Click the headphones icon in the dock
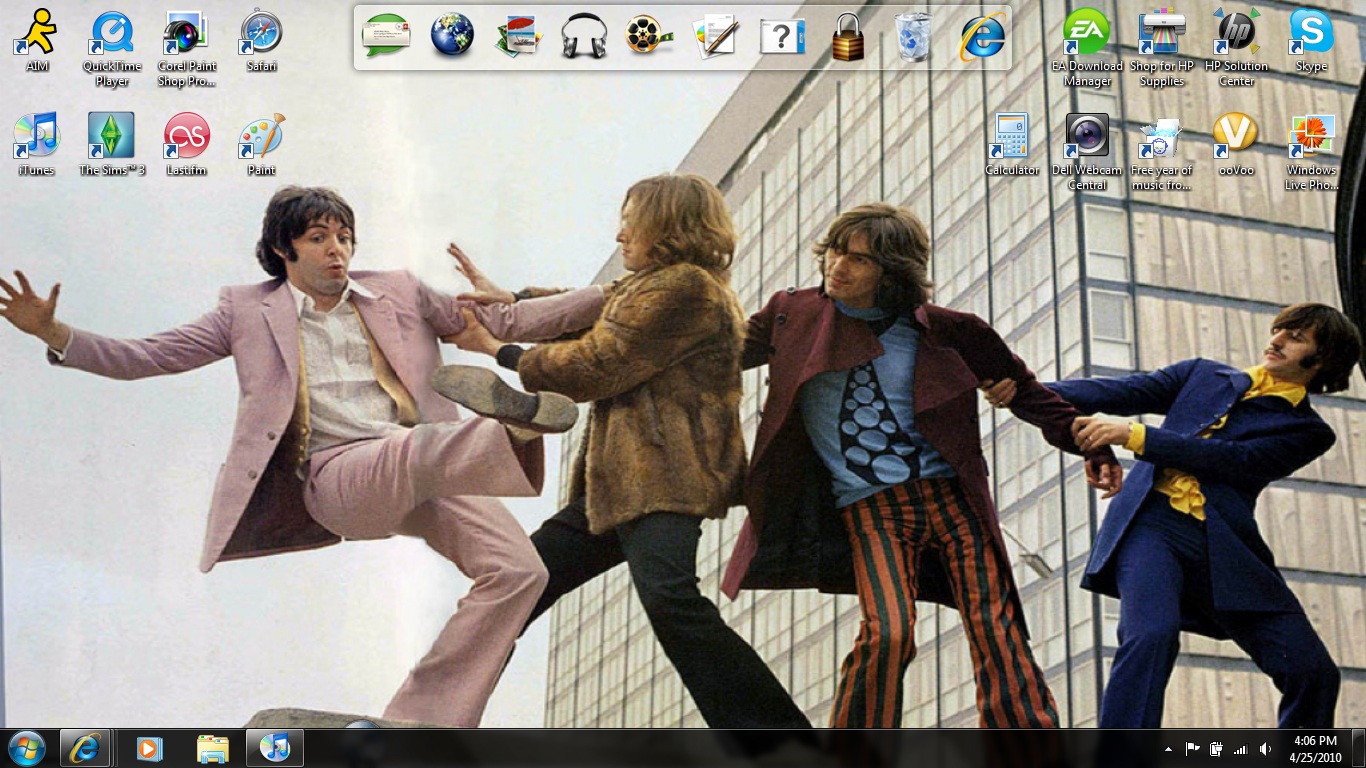Image resolution: width=1366 pixels, height=768 pixels. (x=584, y=37)
